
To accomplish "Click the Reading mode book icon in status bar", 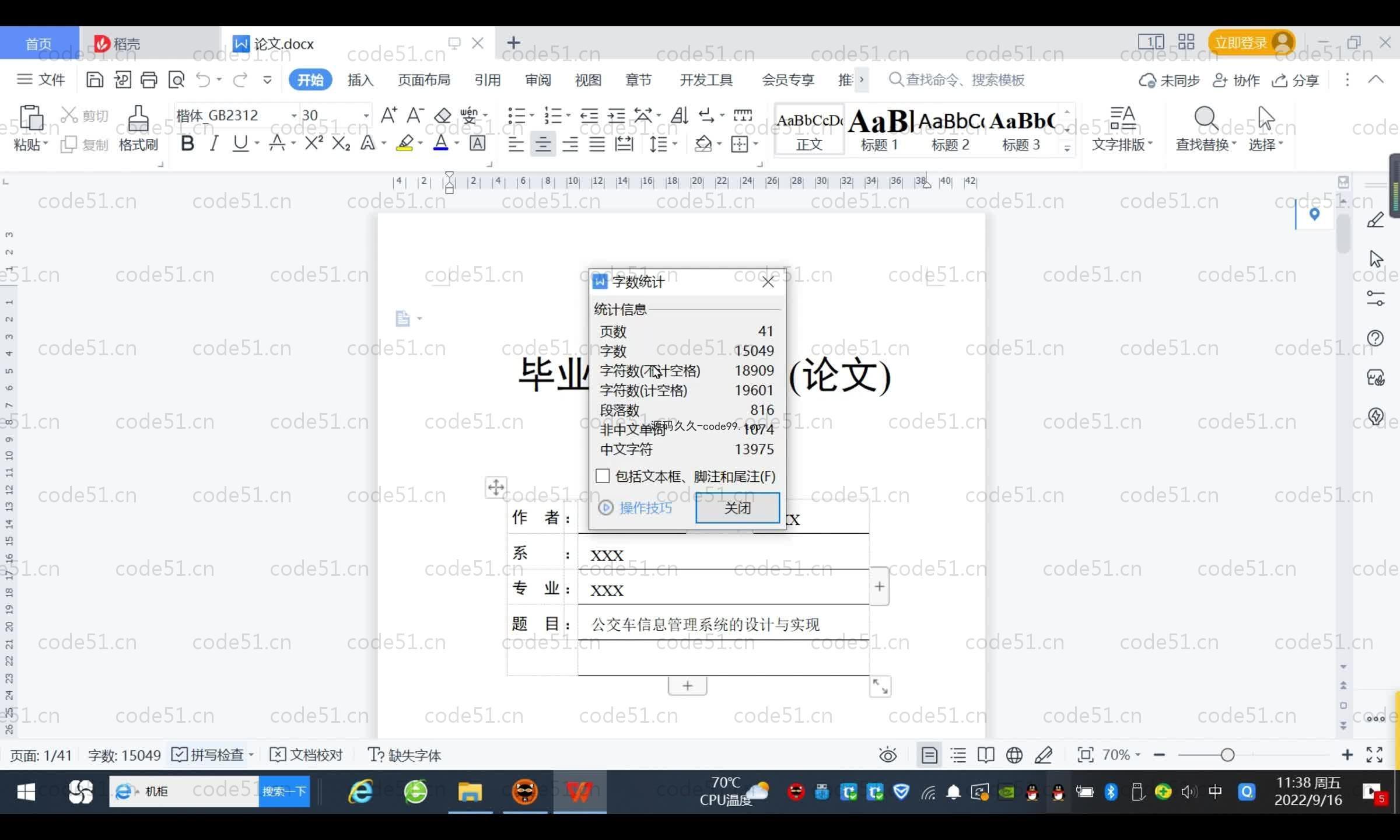I will tap(986, 755).
